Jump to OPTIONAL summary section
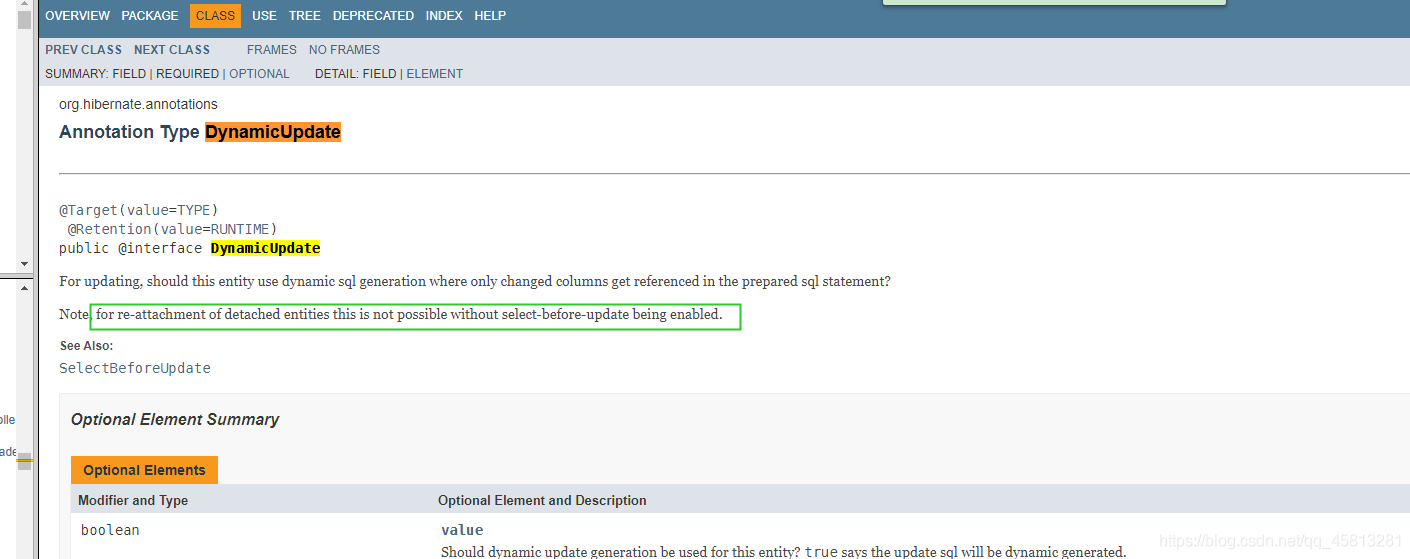Screen dimensions: 1410x559 tap(259, 74)
